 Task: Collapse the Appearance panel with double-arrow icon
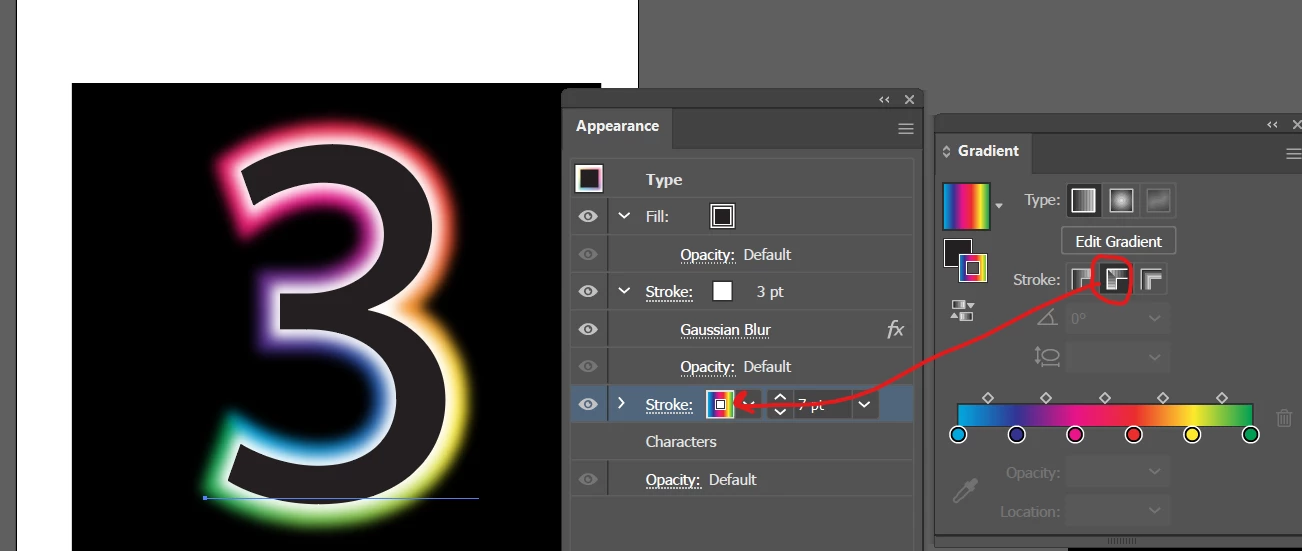[x=885, y=100]
